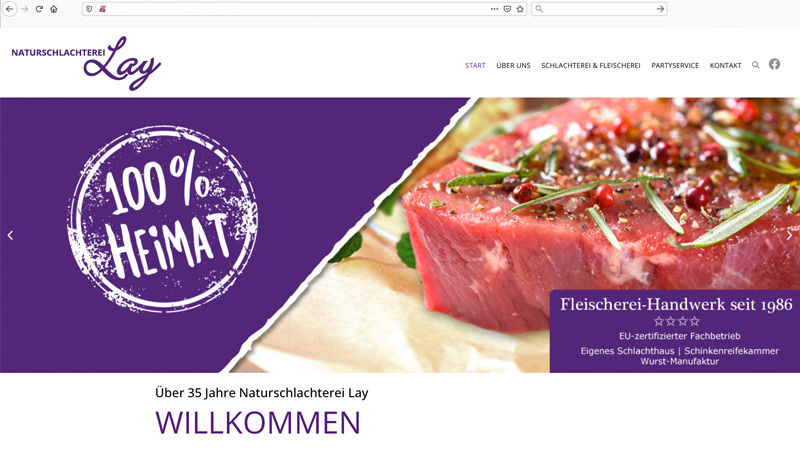Show previous slide with left chevron

10,235
